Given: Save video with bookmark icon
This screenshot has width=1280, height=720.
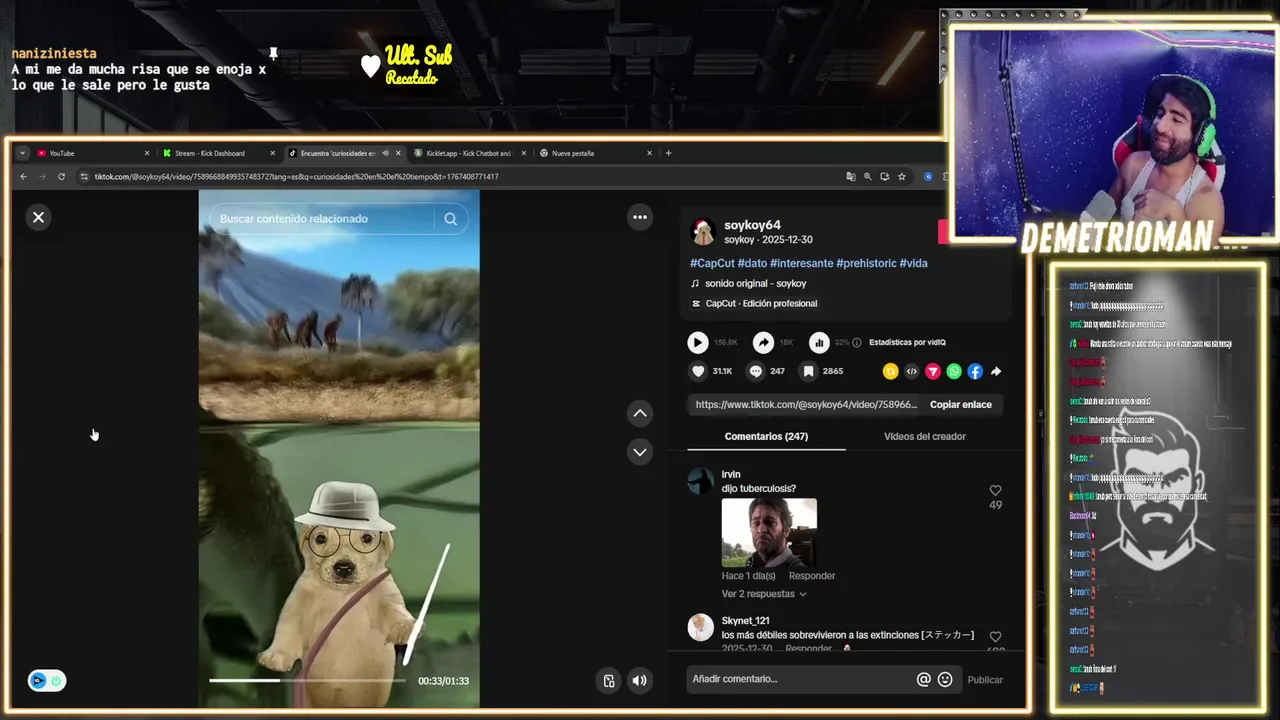Looking at the screenshot, I should point(808,371).
